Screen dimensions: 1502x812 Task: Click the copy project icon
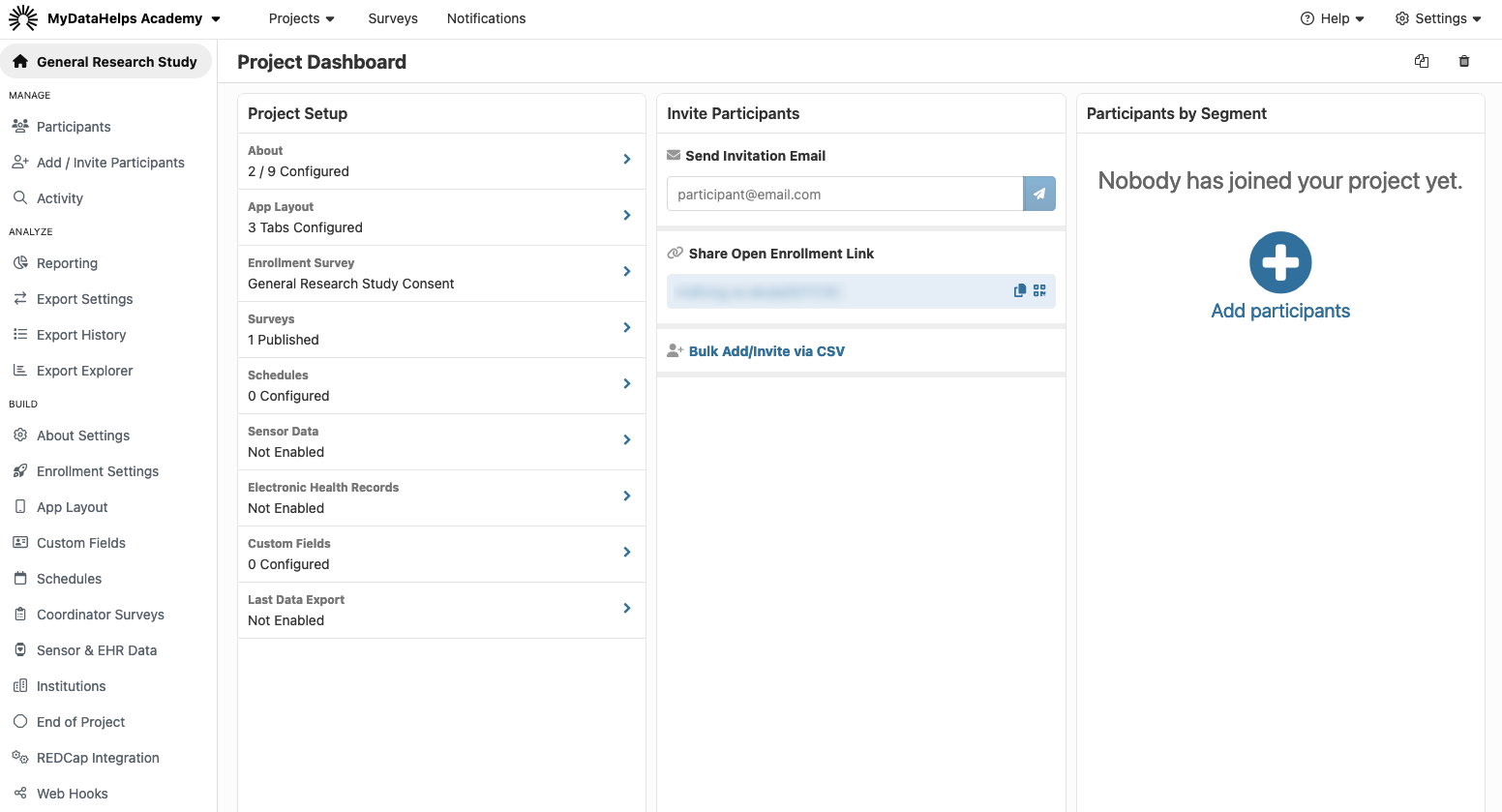(x=1421, y=61)
